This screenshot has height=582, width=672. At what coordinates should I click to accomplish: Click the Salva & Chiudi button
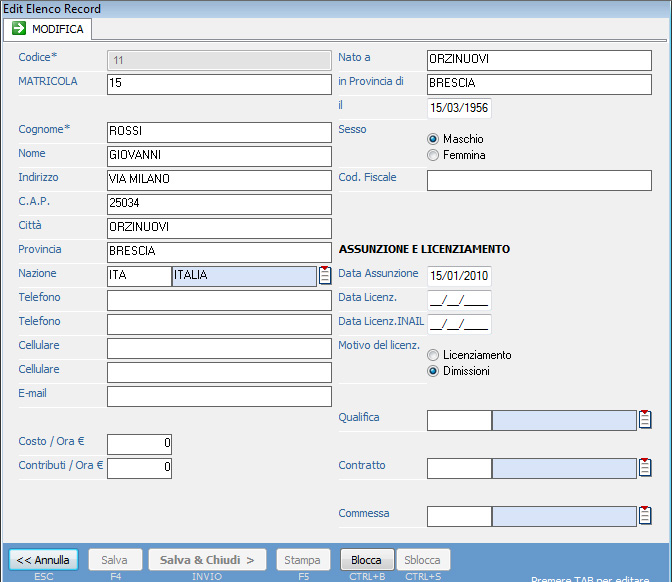point(207,560)
